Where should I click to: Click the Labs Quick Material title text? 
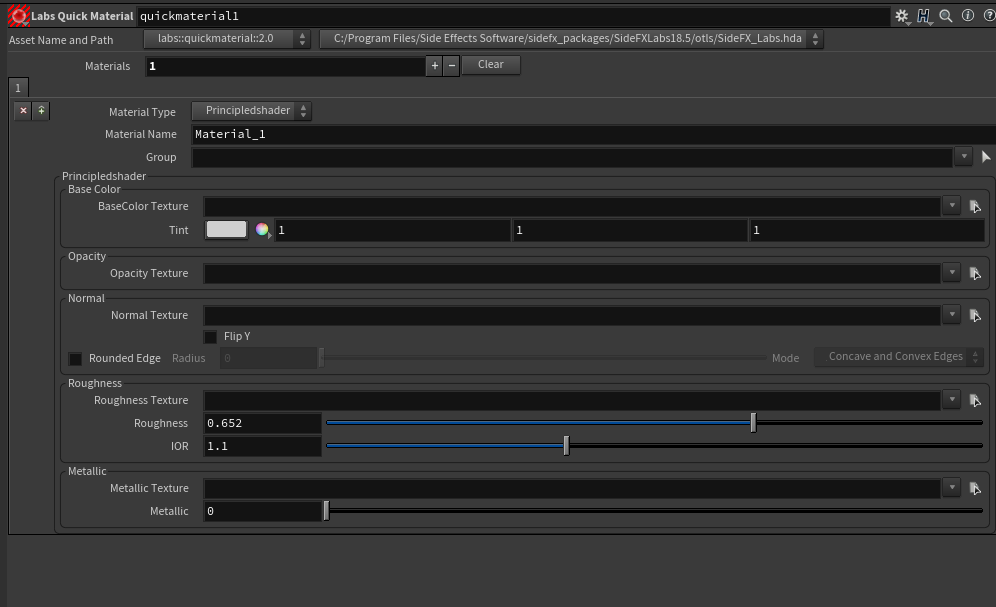[x=83, y=17]
